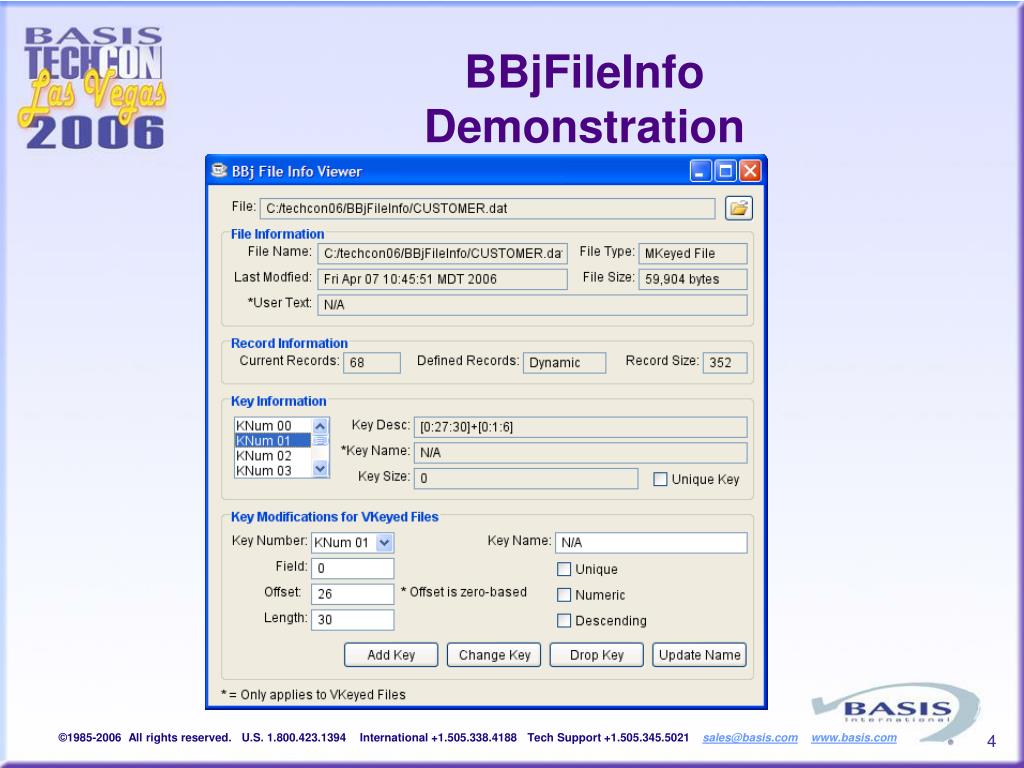1024x768 pixels.
Task: Click the BASIS TechCon Las Vegas 2006 logo
Action: click(x=93, y=88)
